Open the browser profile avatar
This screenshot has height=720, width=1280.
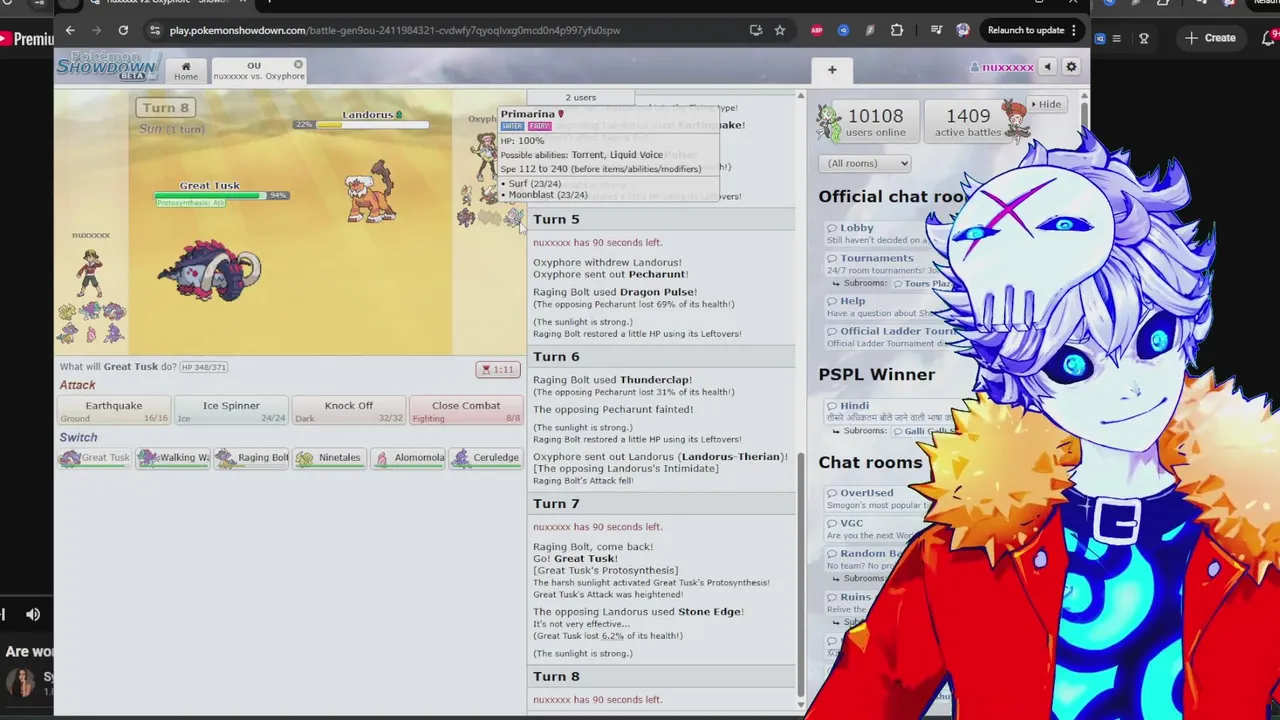point(963,30)
